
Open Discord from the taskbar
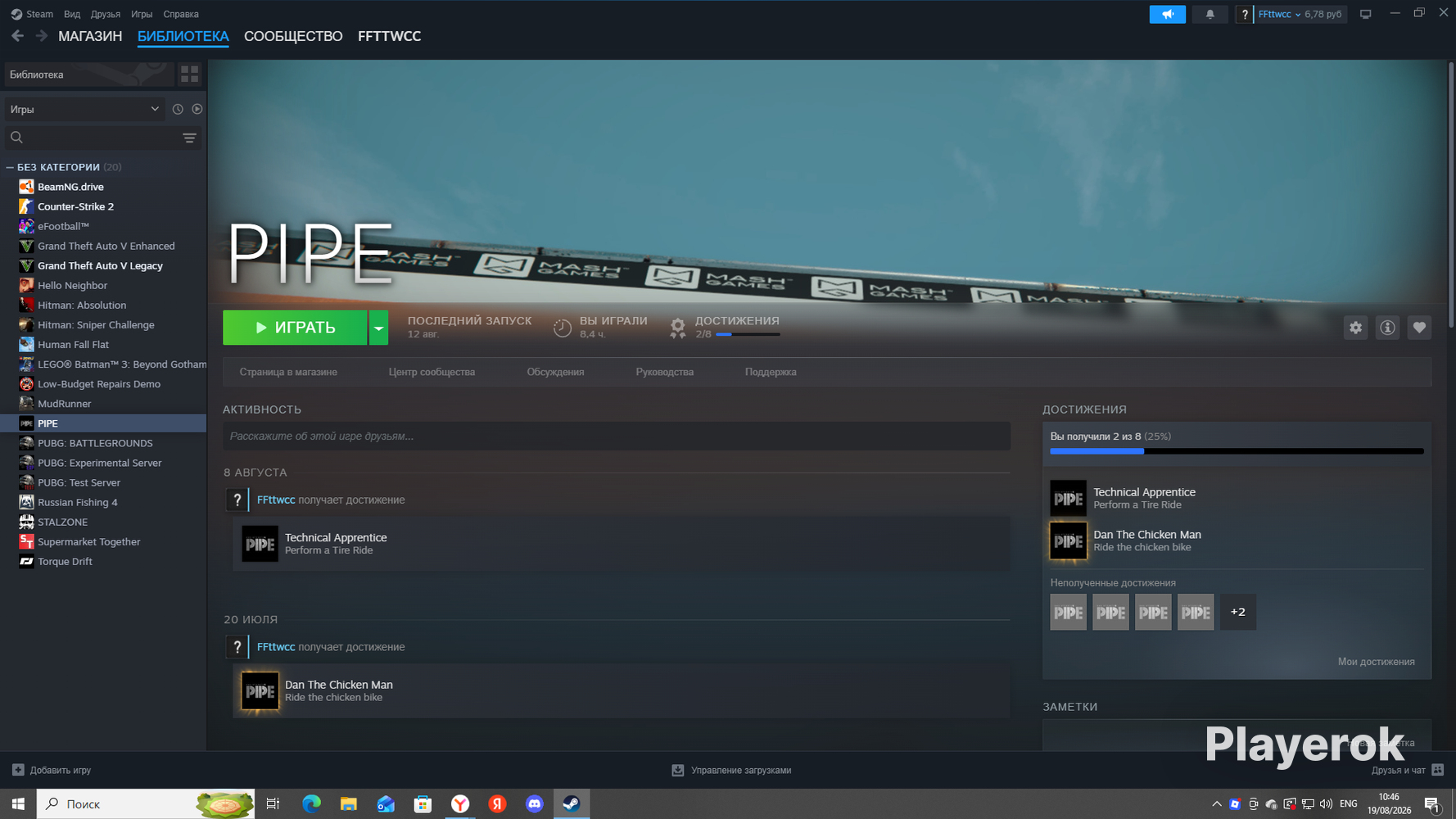[534, 804]
